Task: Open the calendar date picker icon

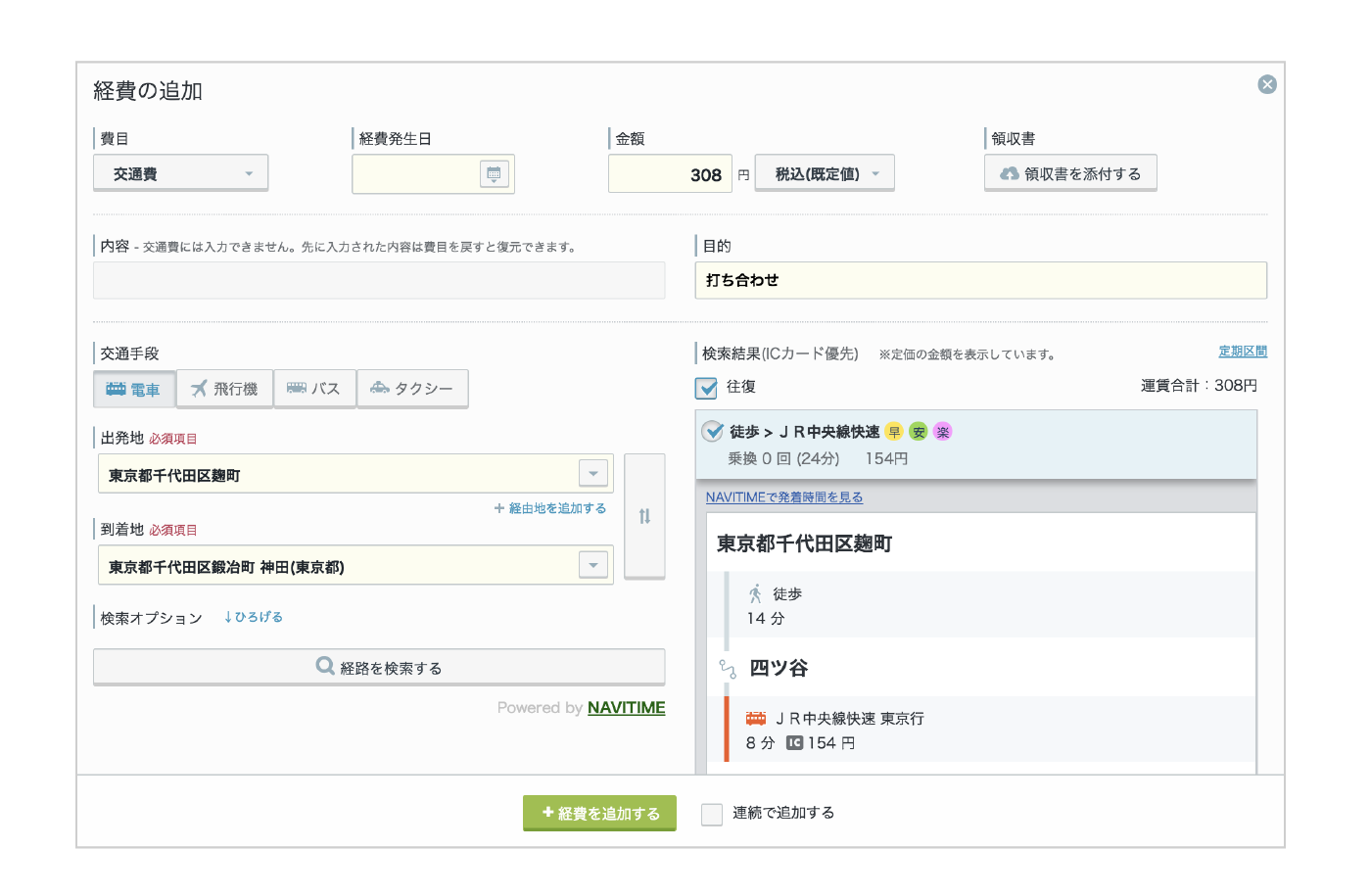Action: point(494,174)
